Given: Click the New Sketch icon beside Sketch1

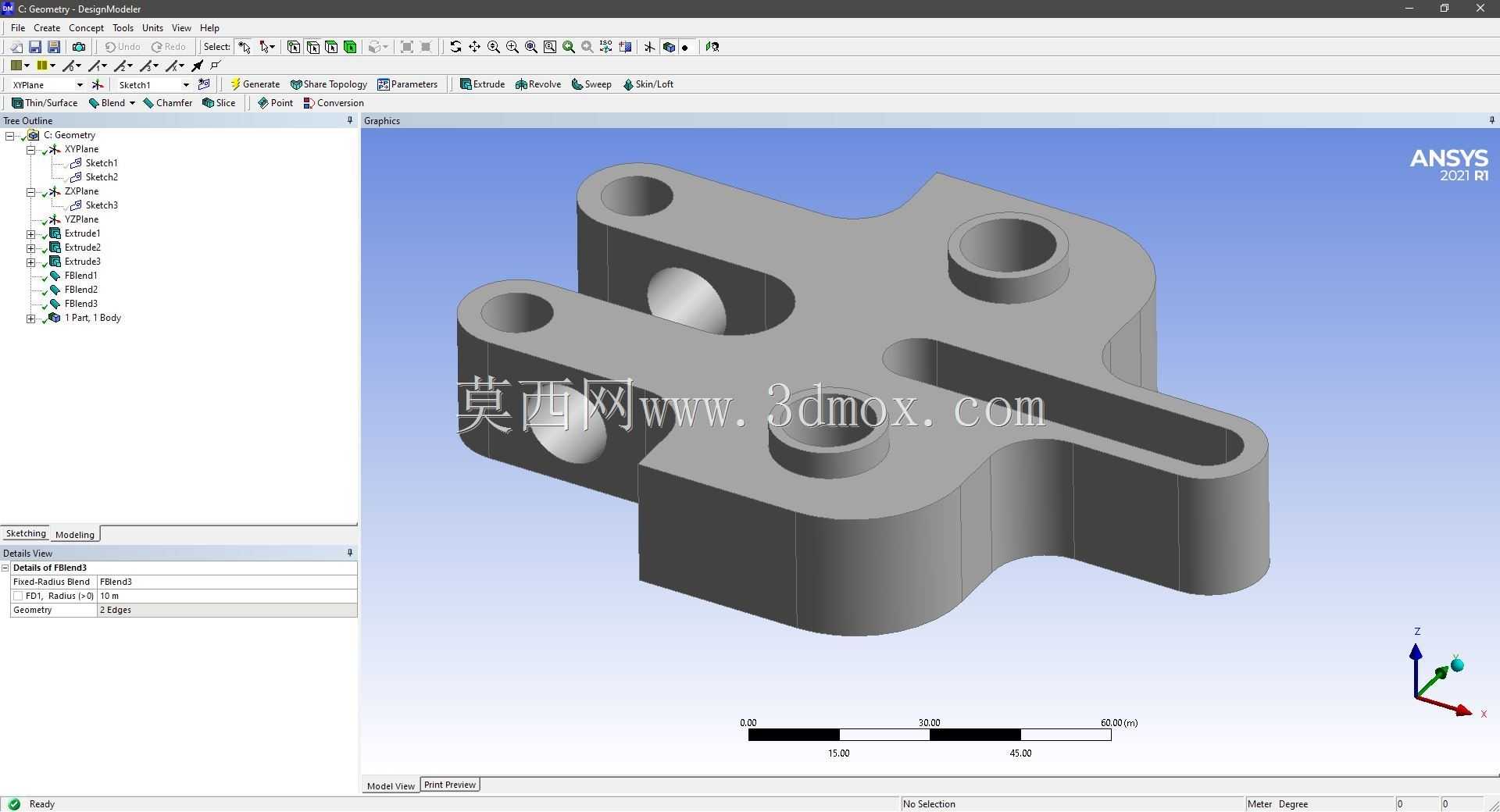Looking at the screenshot, I should [x=205, y=84].
